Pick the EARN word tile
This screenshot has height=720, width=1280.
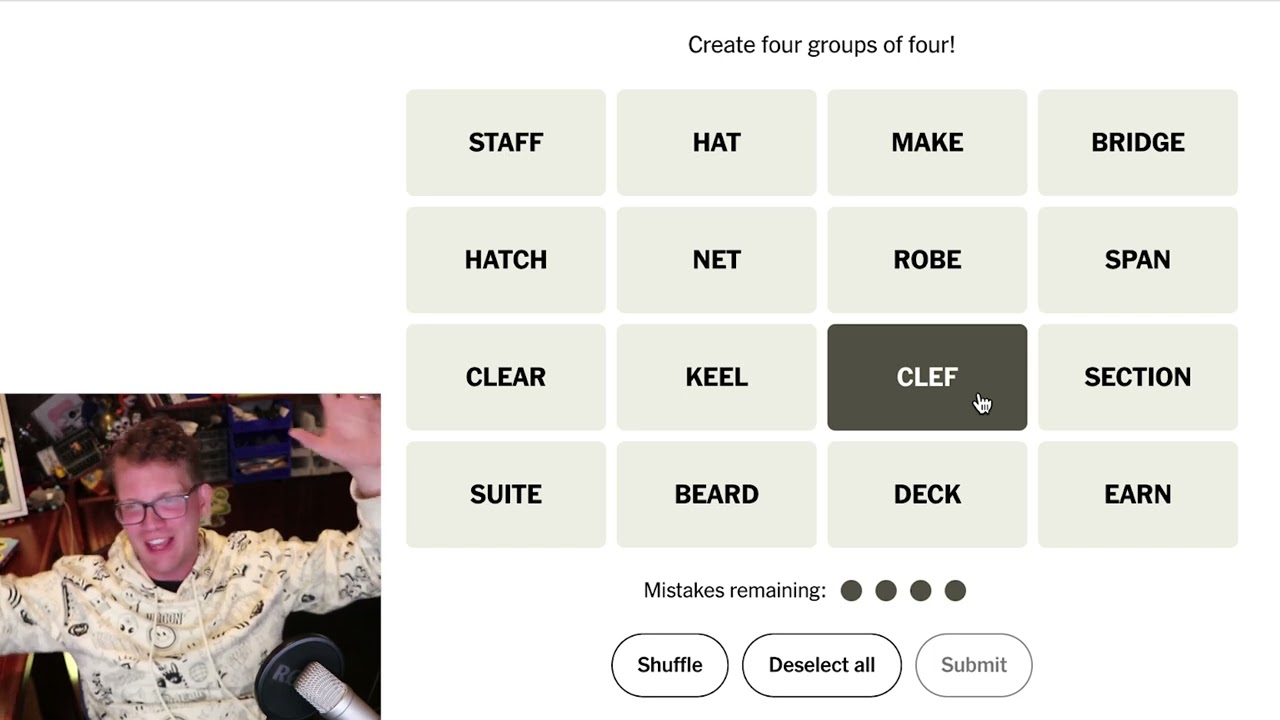point(1137,494)
